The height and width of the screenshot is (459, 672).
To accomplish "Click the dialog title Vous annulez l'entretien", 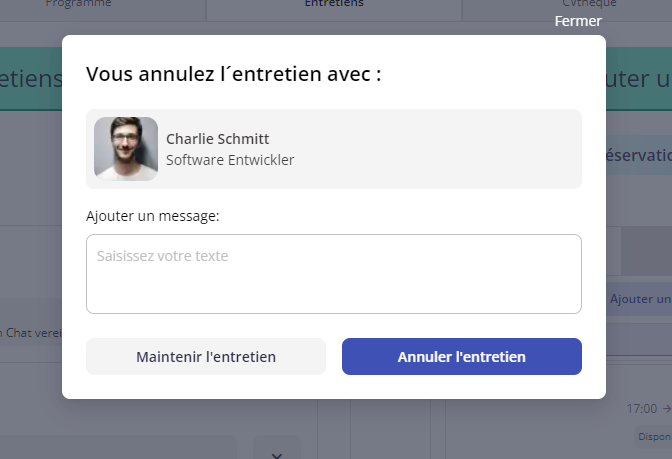I will coord(234,74).
